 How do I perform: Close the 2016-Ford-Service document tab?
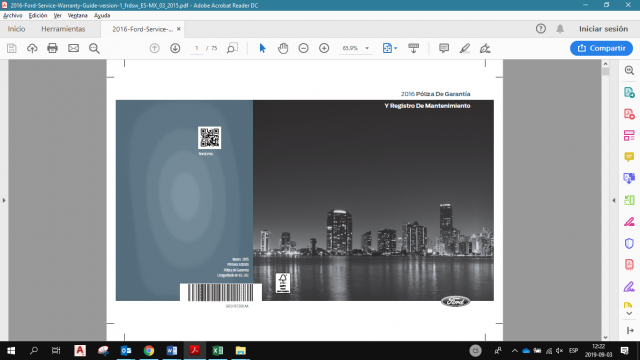178,29
